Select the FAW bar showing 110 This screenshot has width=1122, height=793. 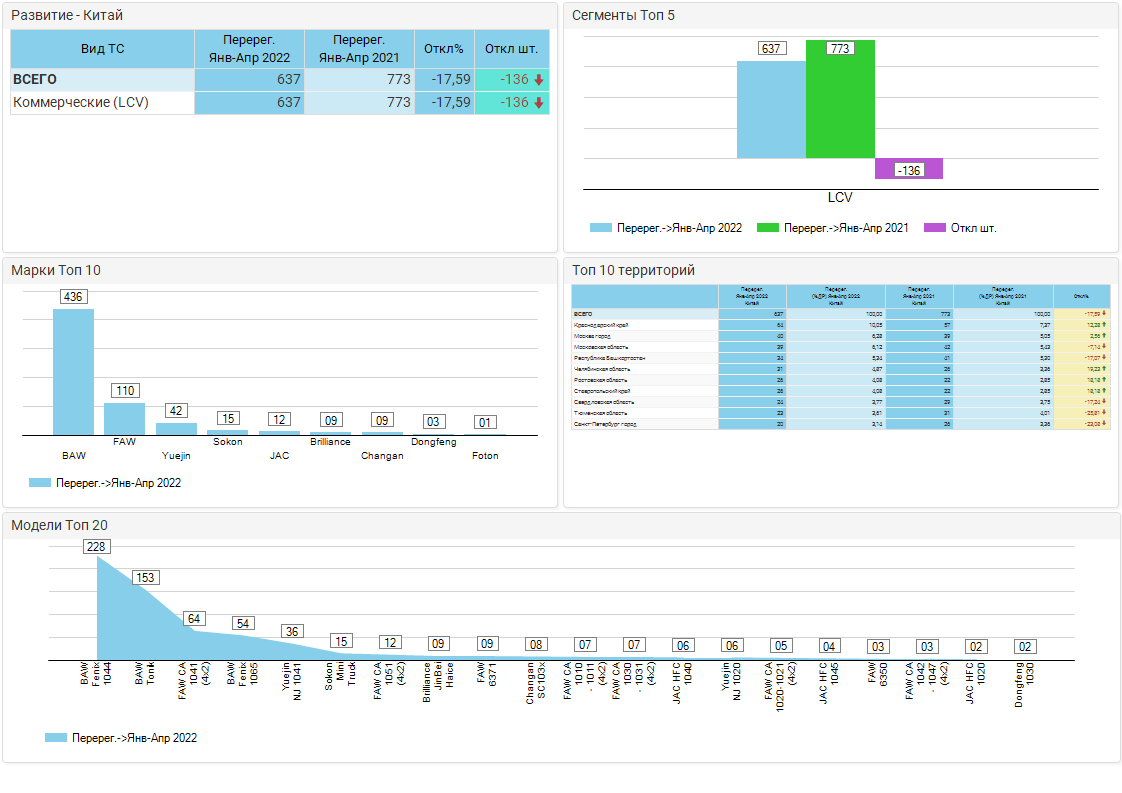click(x=125, y=418)
